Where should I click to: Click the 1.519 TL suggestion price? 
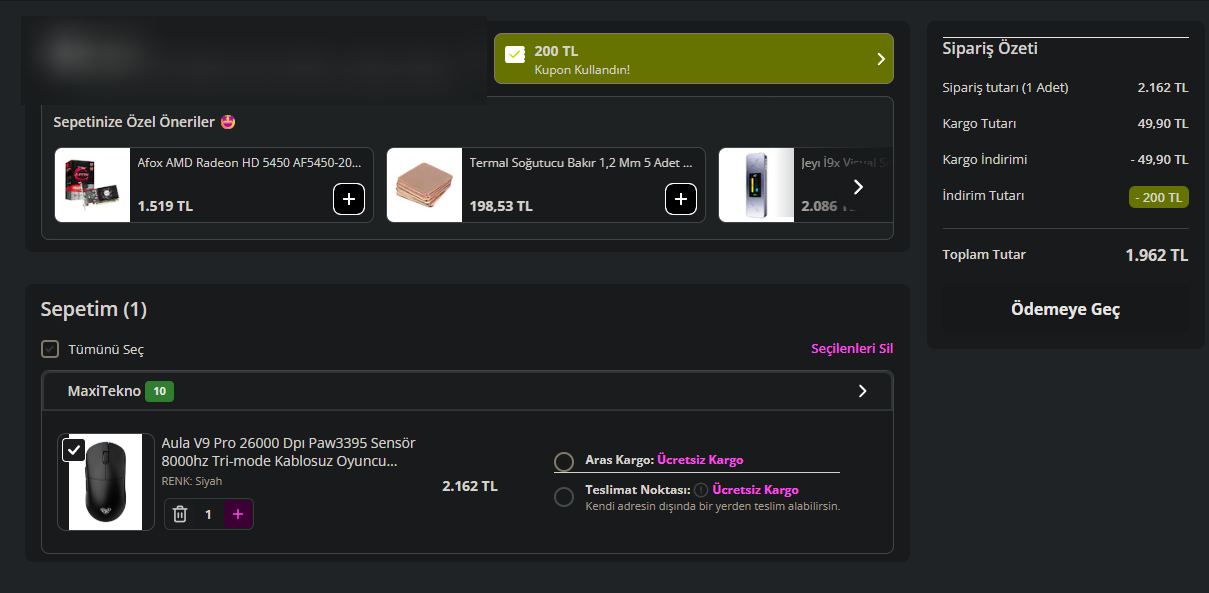coord(165,206)
